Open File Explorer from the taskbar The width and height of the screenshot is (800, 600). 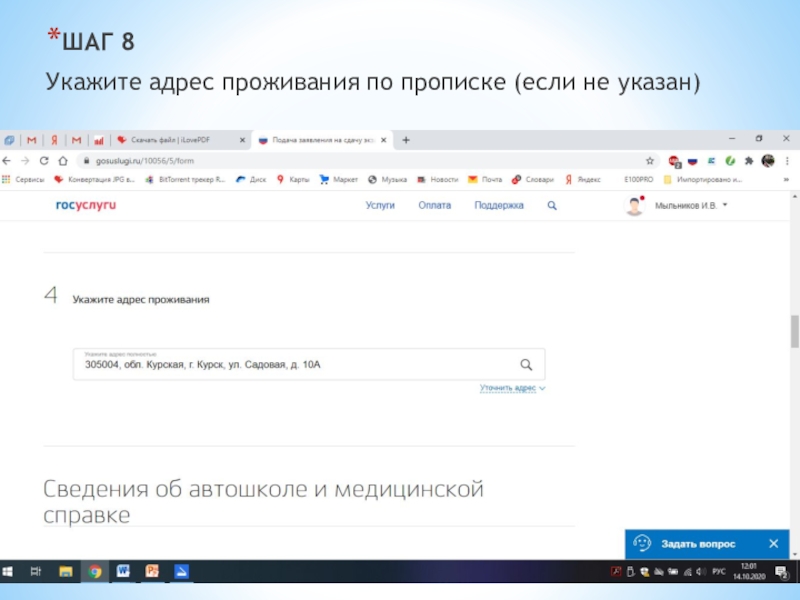click(65, 571)
